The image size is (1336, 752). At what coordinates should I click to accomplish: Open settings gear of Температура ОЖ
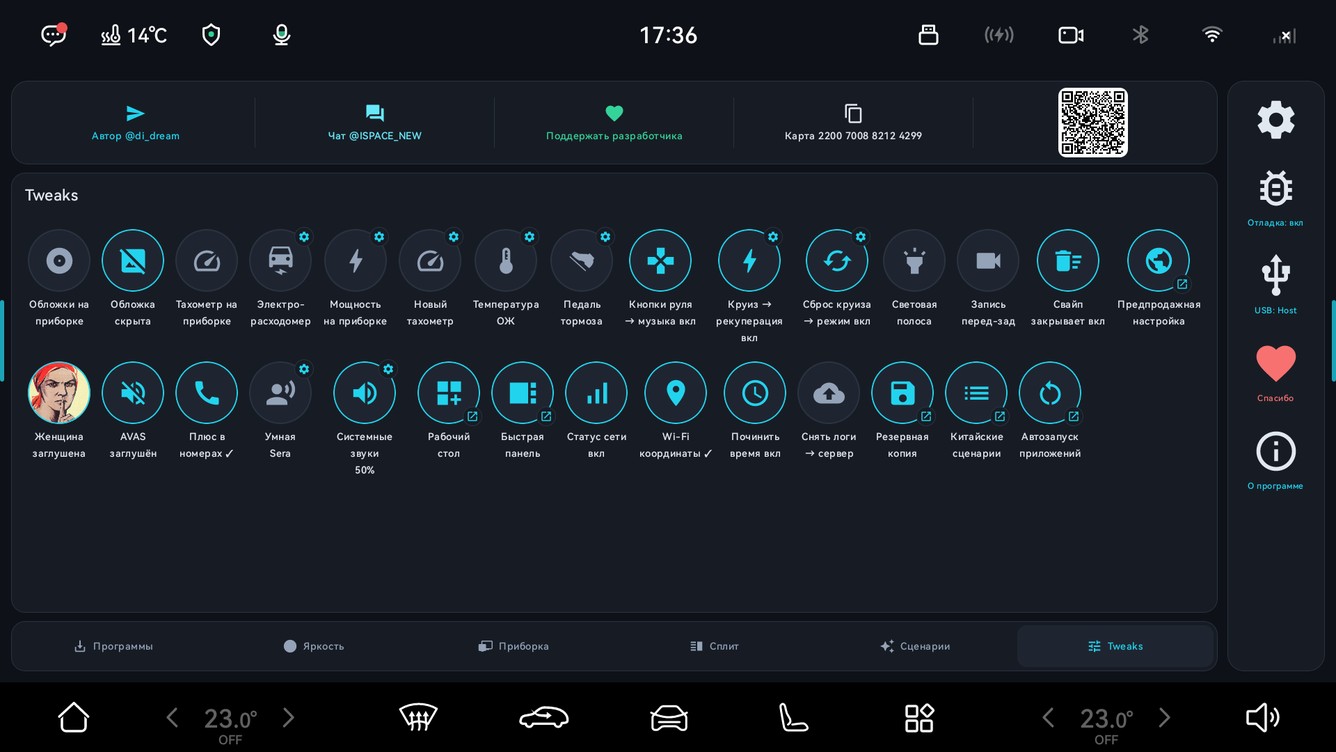tap(529, 237)
